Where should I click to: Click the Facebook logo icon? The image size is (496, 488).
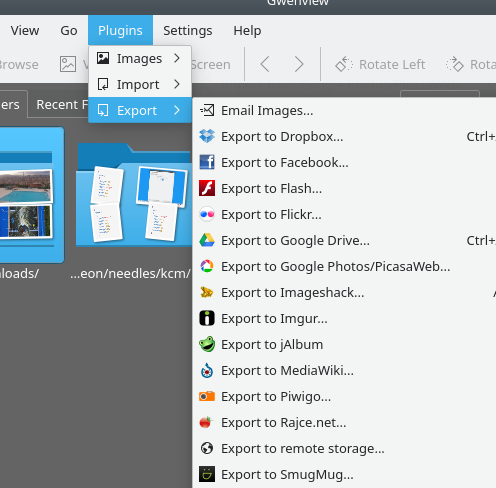pyautogui.click(x=207, y=162)
